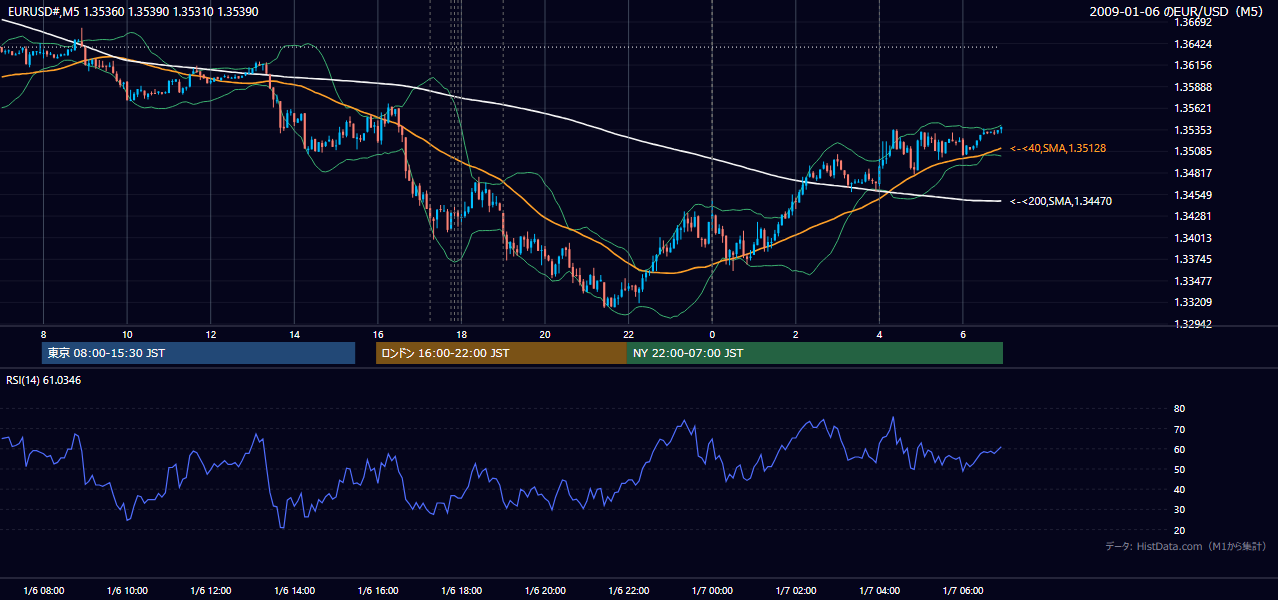The image size is (1278, 600).
Task: Select the NY 22:00-07:00 JST session bar
Action: click(x=815, y=353)
